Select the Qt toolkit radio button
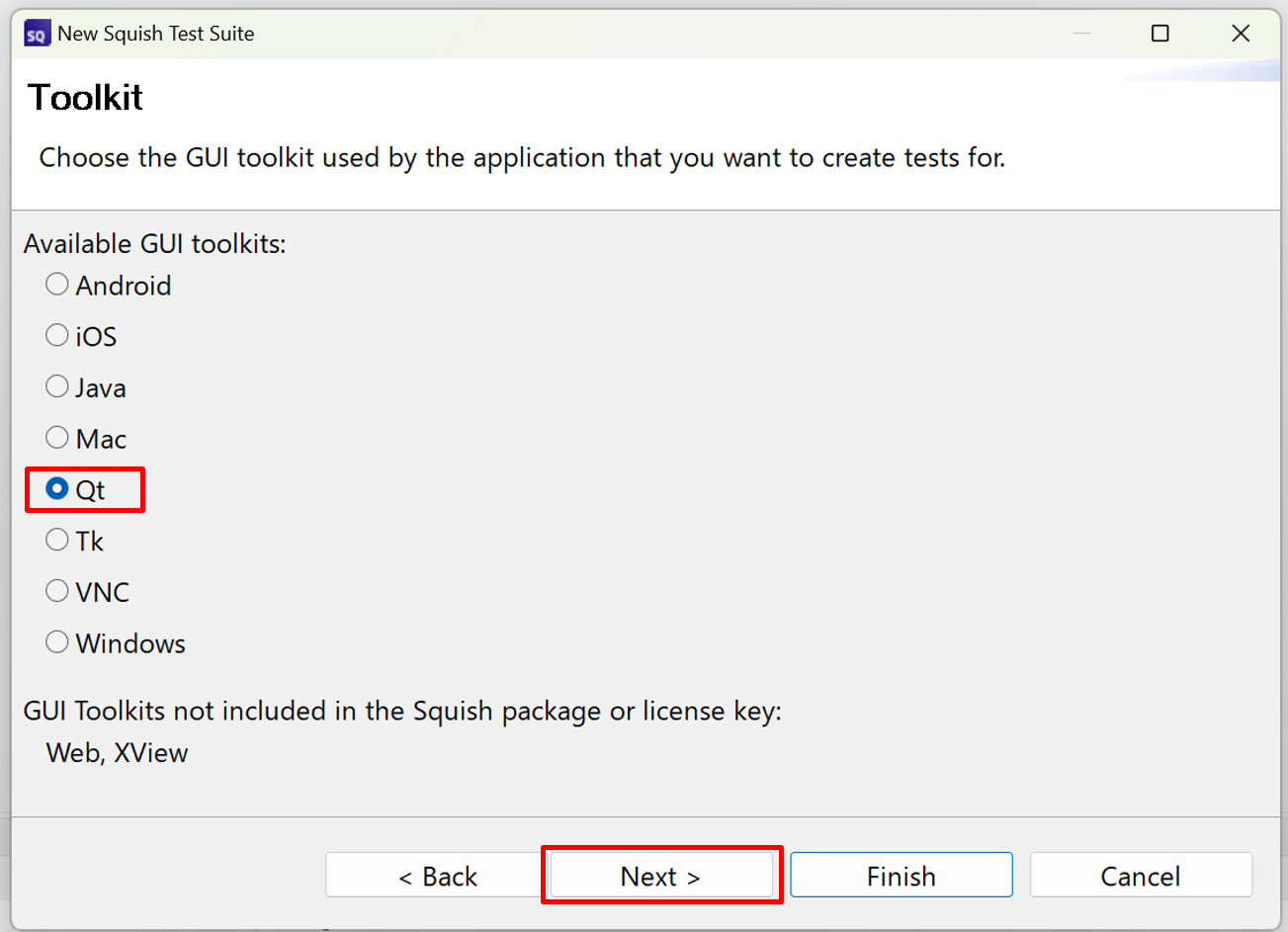This screenshot has height=932, width=1288. tap(57, 489)
